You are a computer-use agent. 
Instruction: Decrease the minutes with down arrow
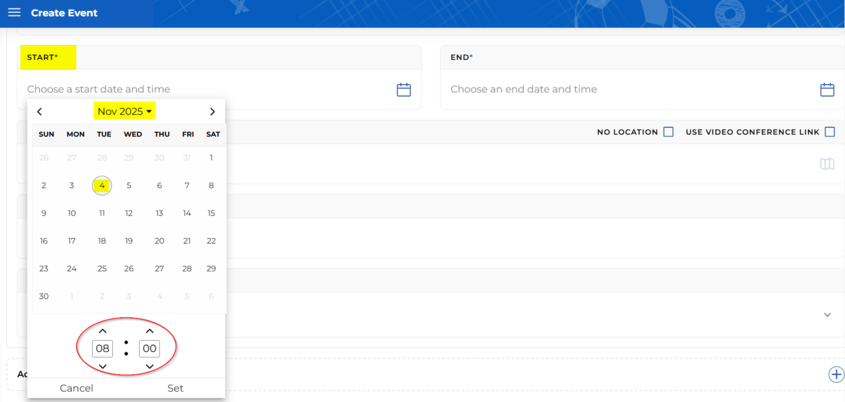[x=149, y=367]
